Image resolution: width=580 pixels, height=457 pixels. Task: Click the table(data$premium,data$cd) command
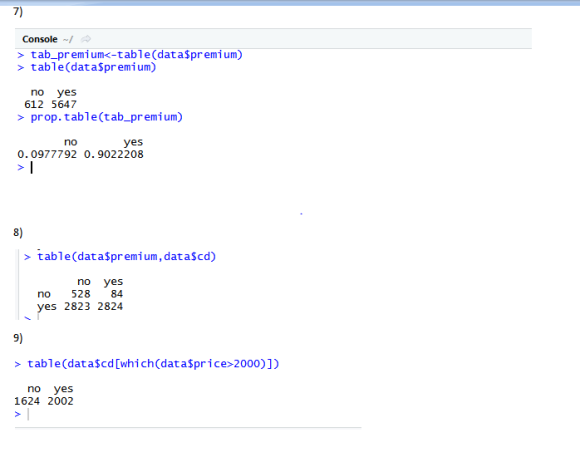click(x=127, y=256)
